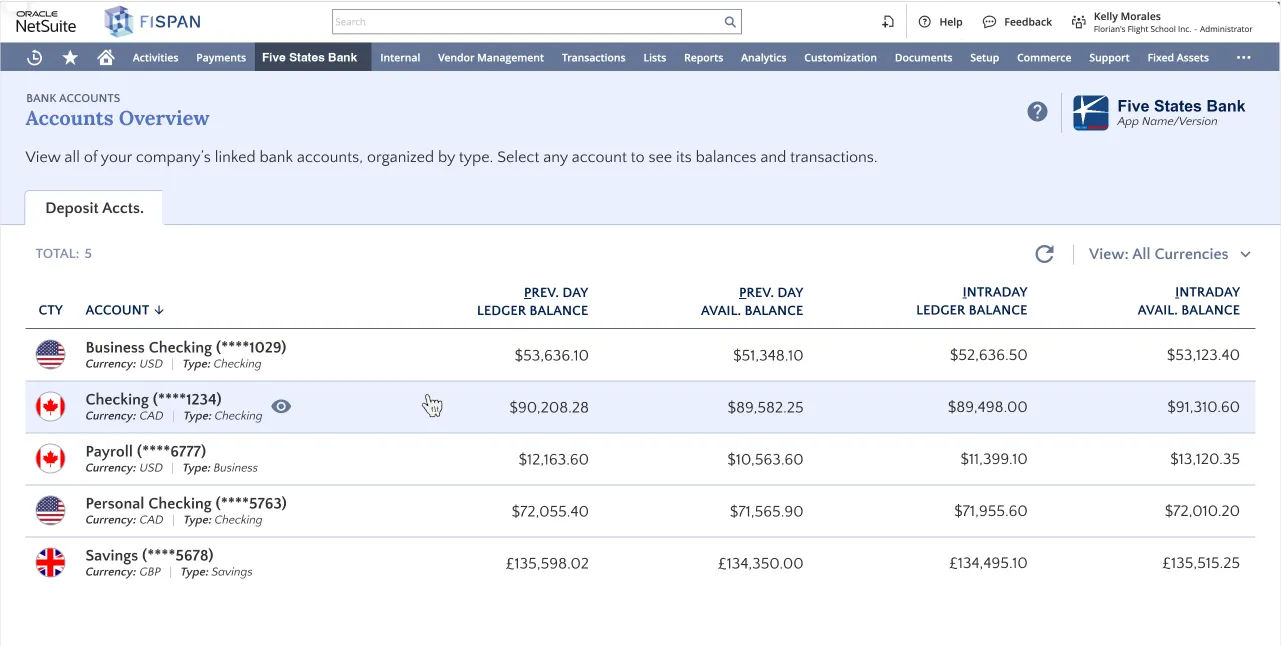
Task: Click the £135,598.02 Savings balance
Action: click(x=547, y=563)
